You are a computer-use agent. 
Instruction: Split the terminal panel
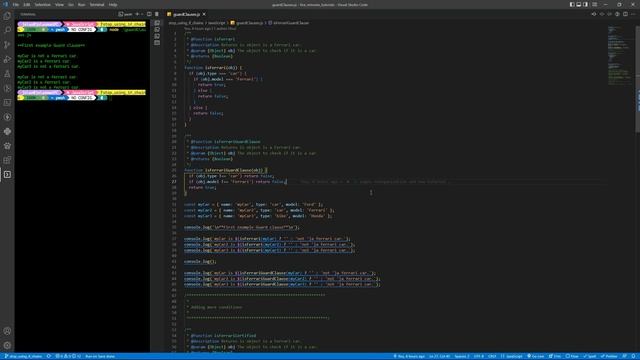click(x=149, y=14)
